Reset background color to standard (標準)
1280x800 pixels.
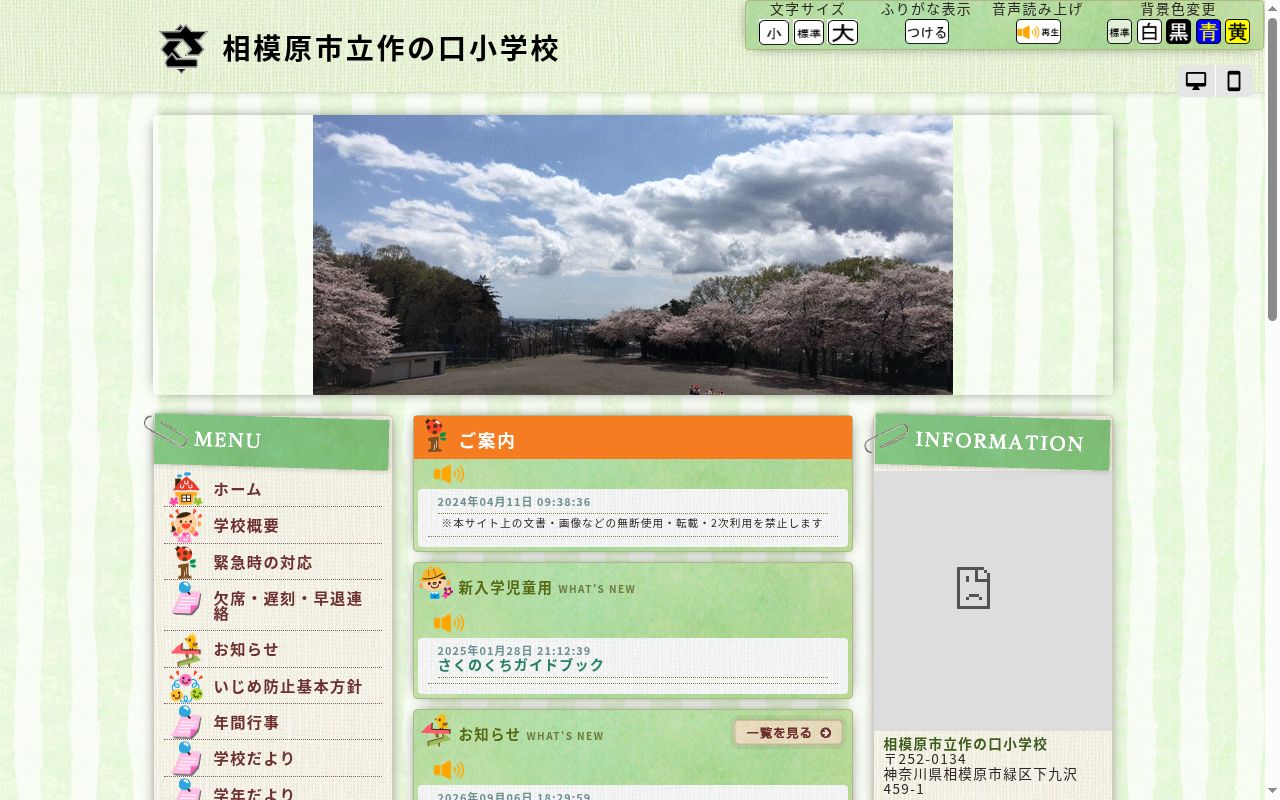pos(1119,32)
